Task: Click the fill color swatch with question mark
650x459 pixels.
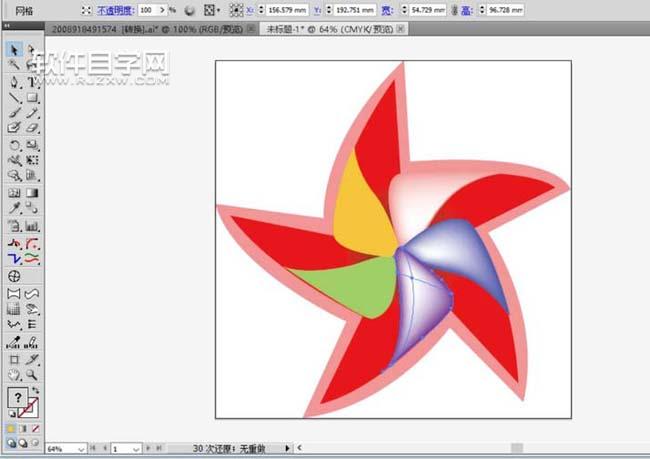Action: (17, 398)
